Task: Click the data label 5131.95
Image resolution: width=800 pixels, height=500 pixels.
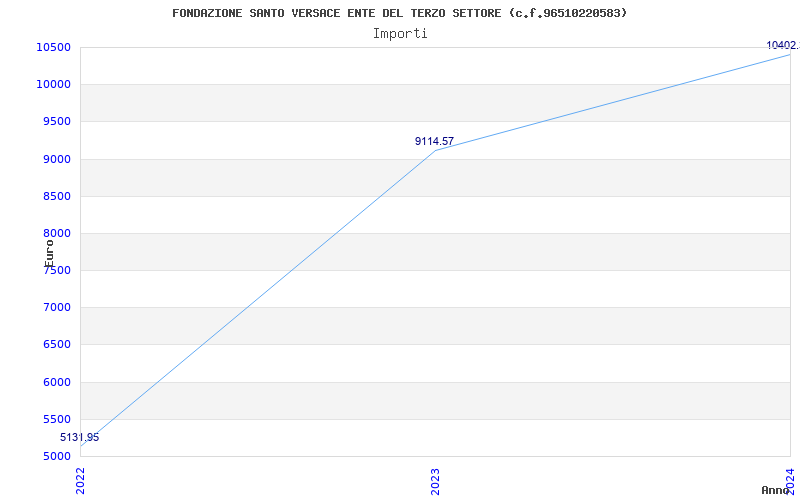Action: point(80,438)
